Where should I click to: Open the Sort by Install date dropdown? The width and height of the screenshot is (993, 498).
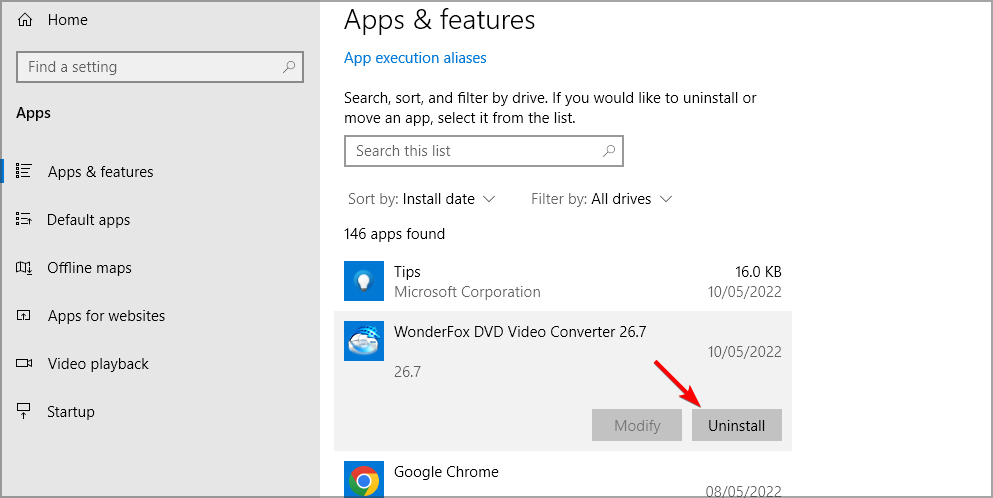point(421,199)
